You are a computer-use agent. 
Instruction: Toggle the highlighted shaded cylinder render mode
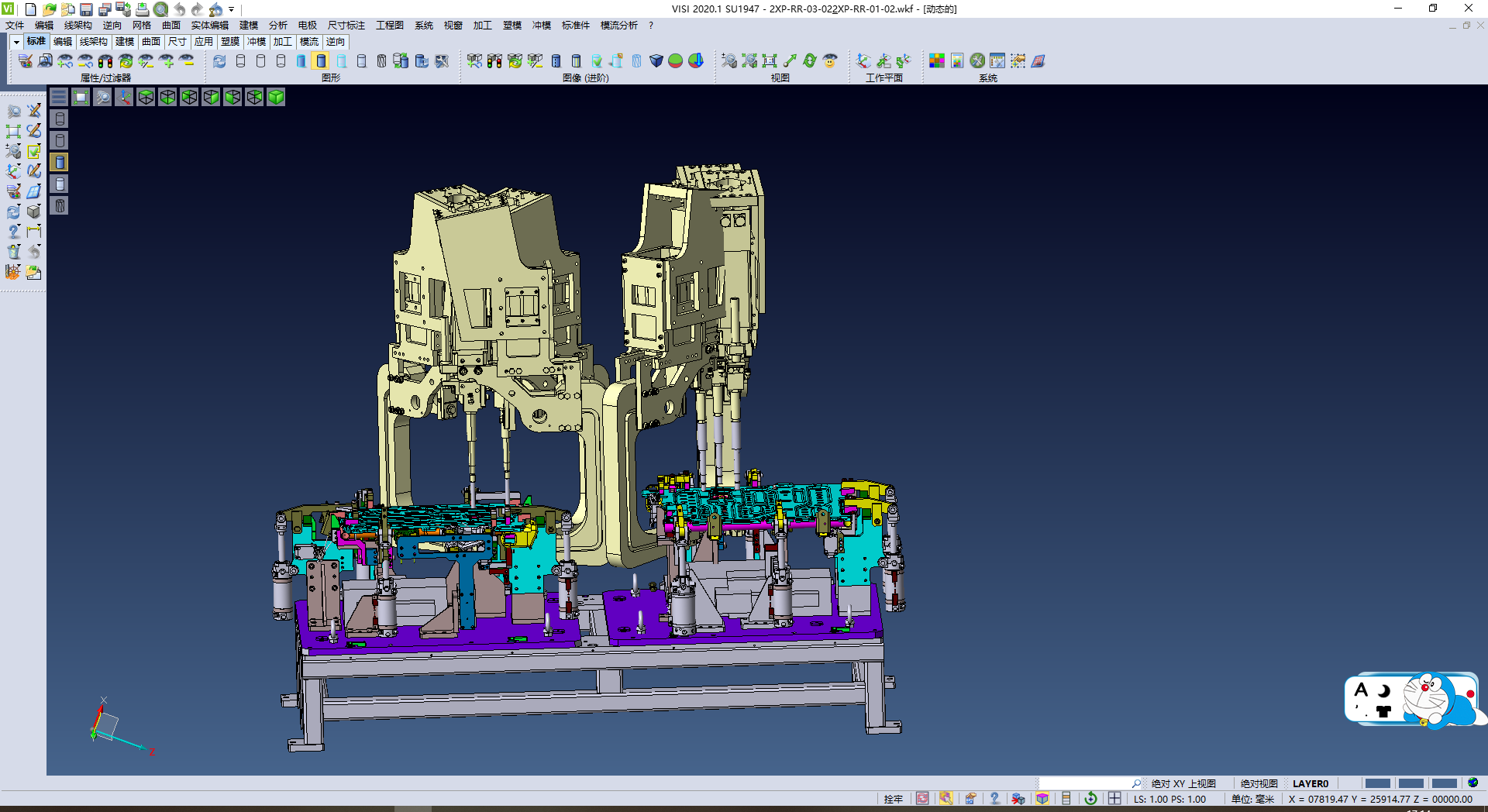(x=321, y=60)
